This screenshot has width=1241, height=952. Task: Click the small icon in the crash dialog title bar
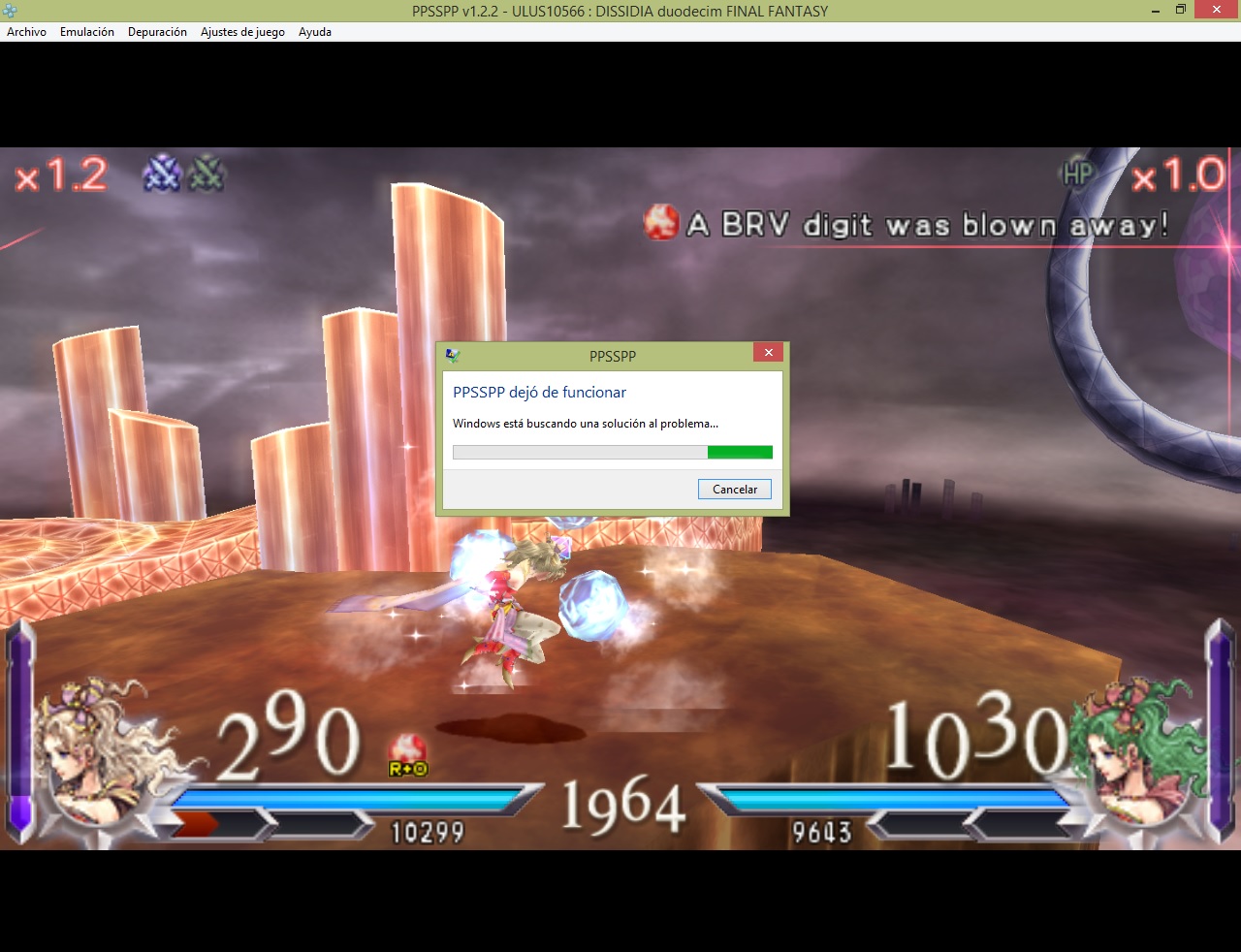tap(452, 356)
